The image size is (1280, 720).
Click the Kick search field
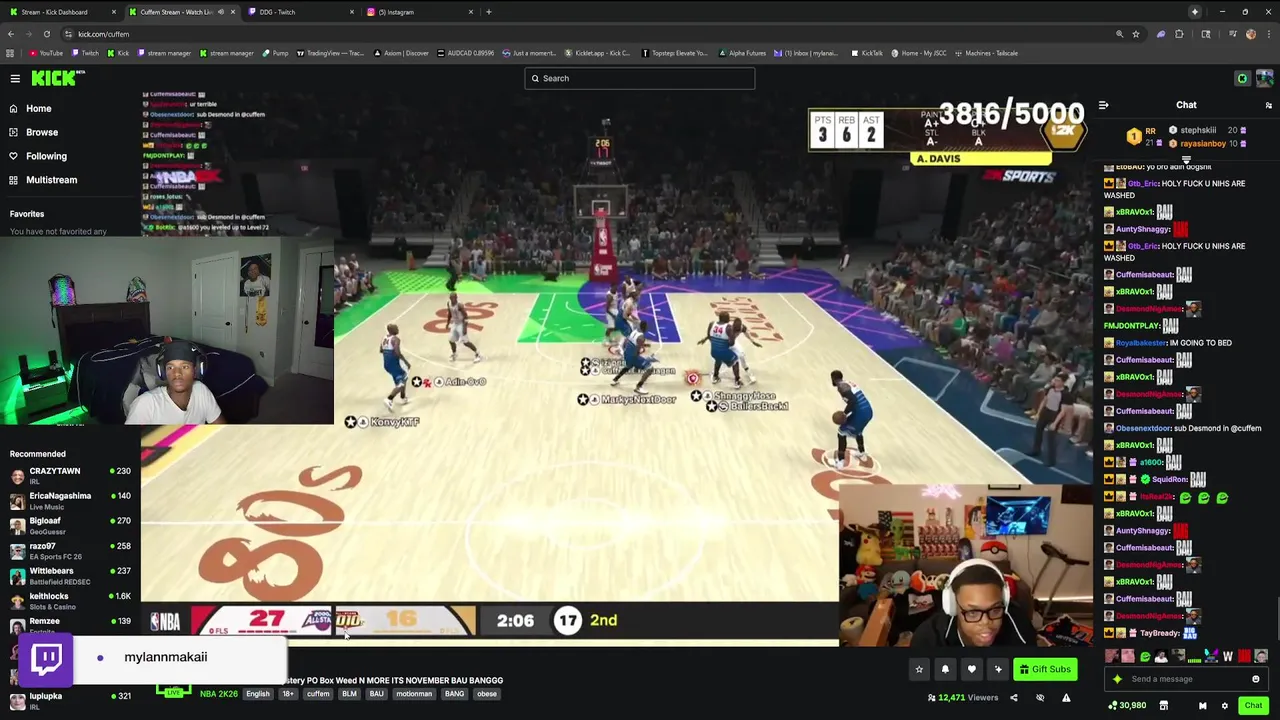click(640, 78)
